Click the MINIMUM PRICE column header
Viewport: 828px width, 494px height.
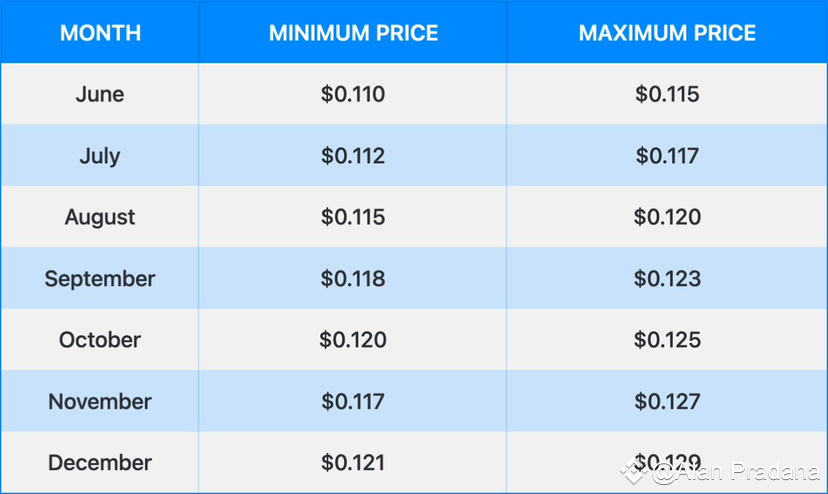(353, 33)
